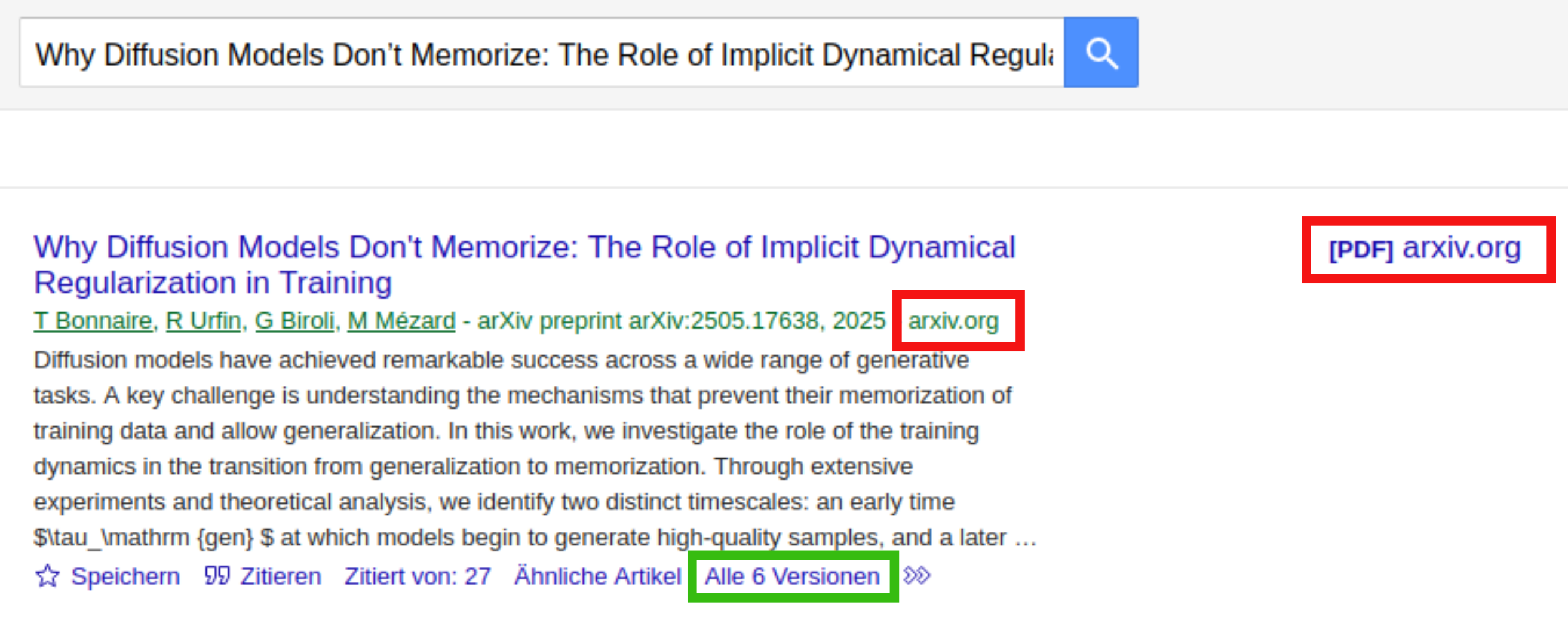Image resolution: width=1568 pixels, height=620 pixels.
Task: Click the double-chevron more icon
Action: 917,576
